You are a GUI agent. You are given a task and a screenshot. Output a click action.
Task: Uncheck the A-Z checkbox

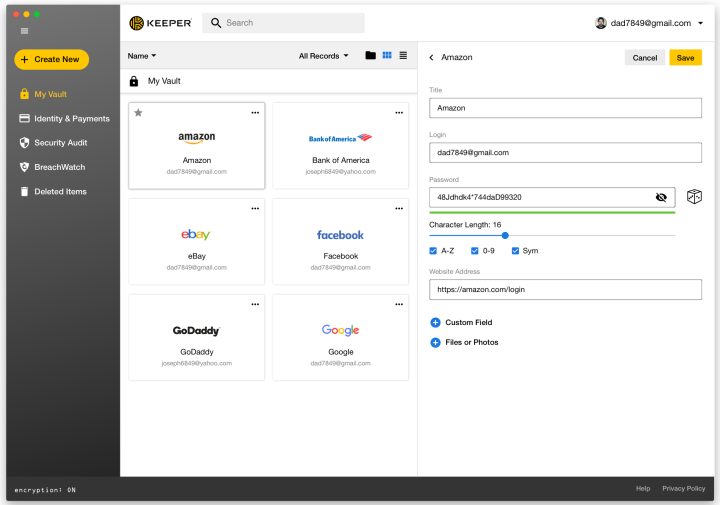click(x=433, y=251)
